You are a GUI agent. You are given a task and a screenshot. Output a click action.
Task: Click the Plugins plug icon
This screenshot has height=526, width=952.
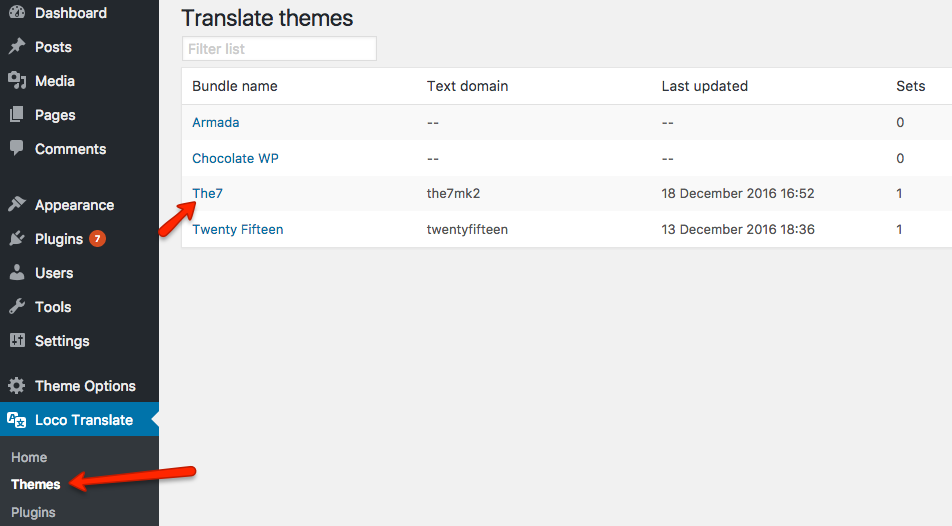(17, 239)
